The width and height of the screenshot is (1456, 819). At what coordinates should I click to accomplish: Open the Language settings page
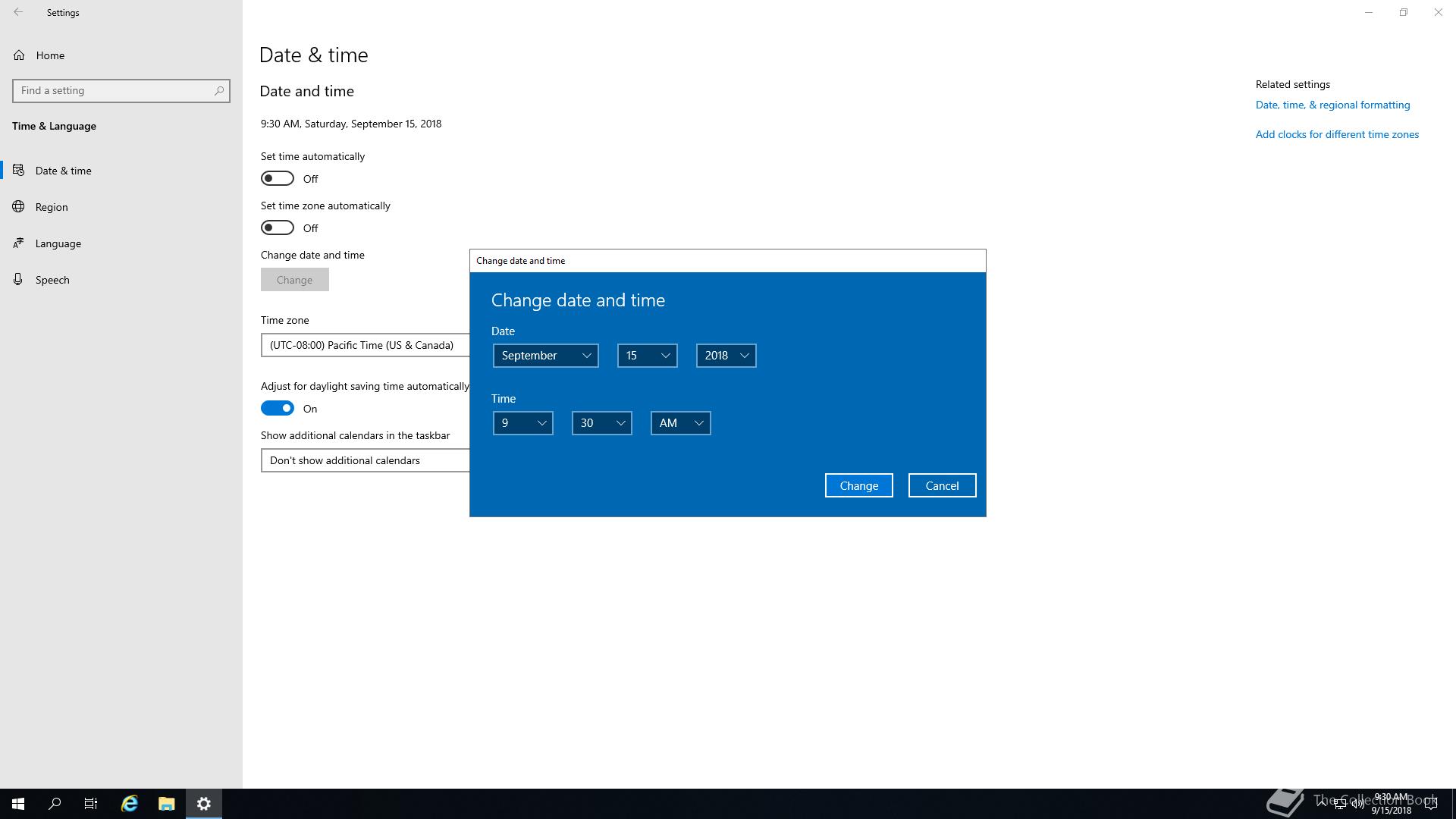(58, 243)
